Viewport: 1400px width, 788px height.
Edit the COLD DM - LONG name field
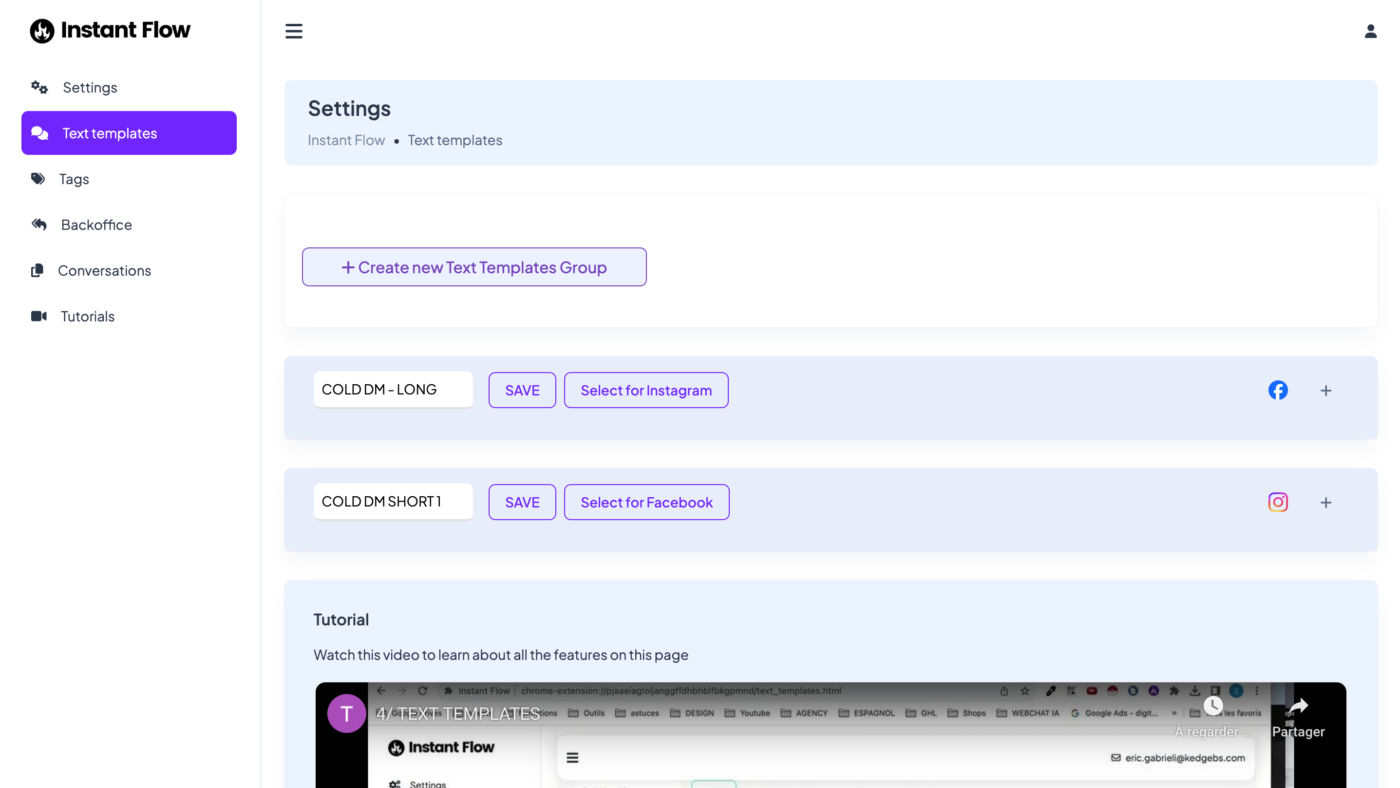pyautogui.click(x=393, y=390)
